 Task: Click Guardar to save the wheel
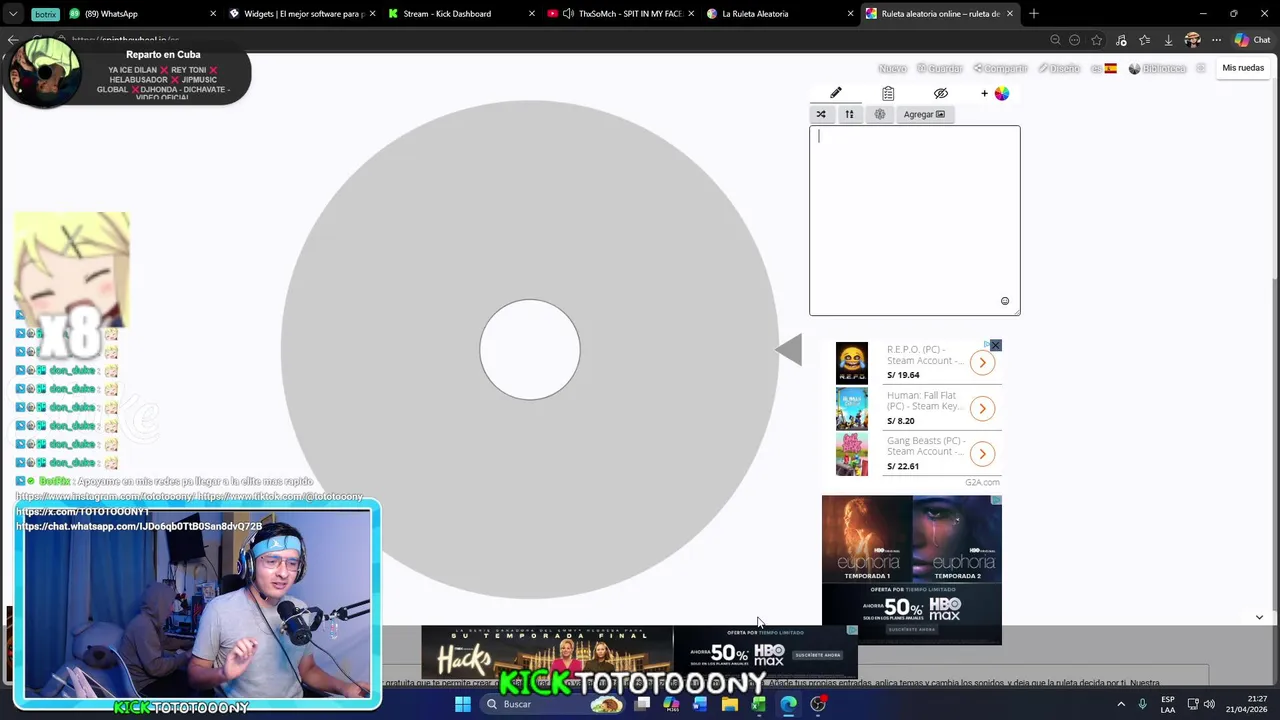click(x=940, y=68)
